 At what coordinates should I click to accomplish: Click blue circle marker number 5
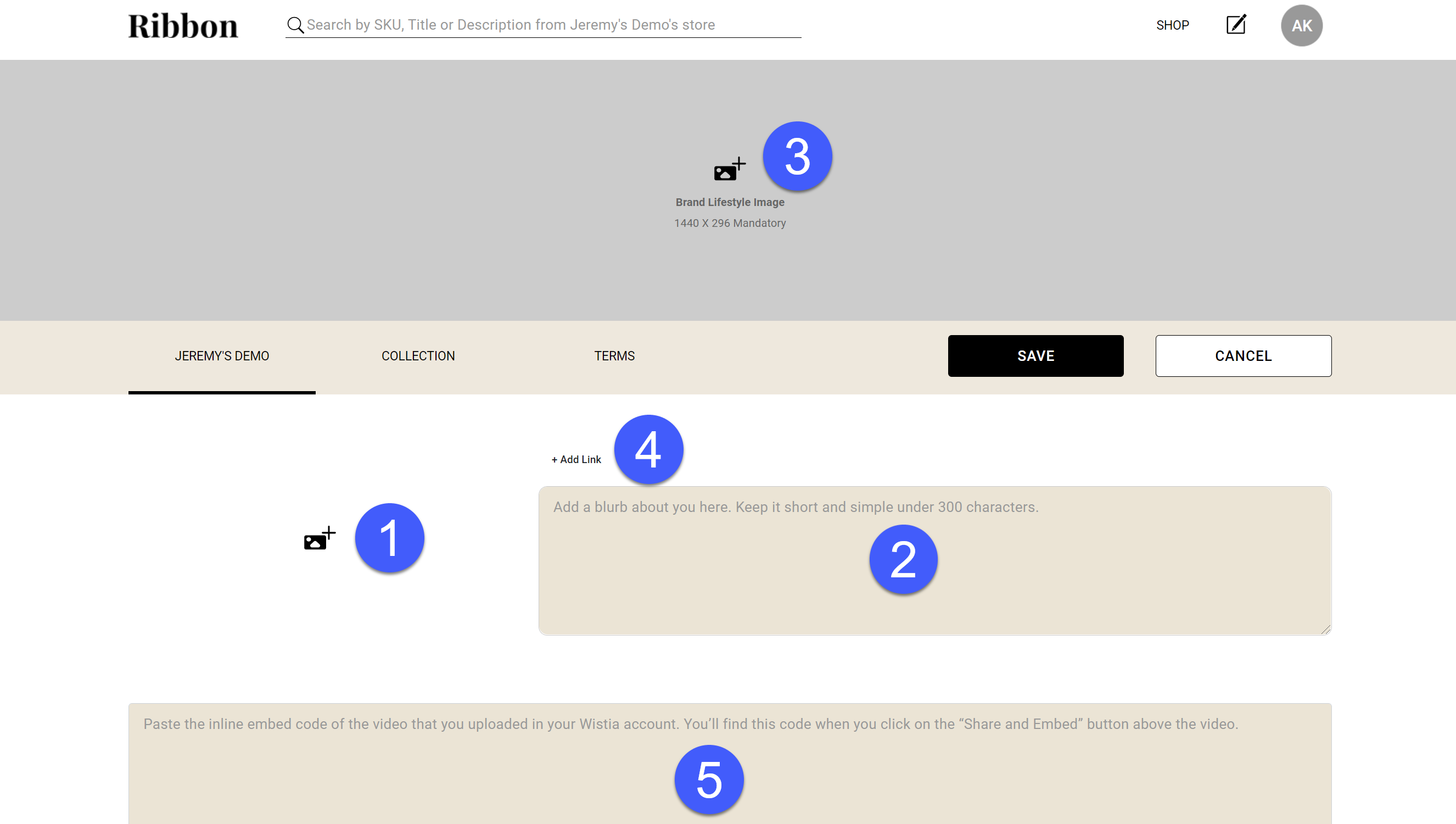(708, 780)
